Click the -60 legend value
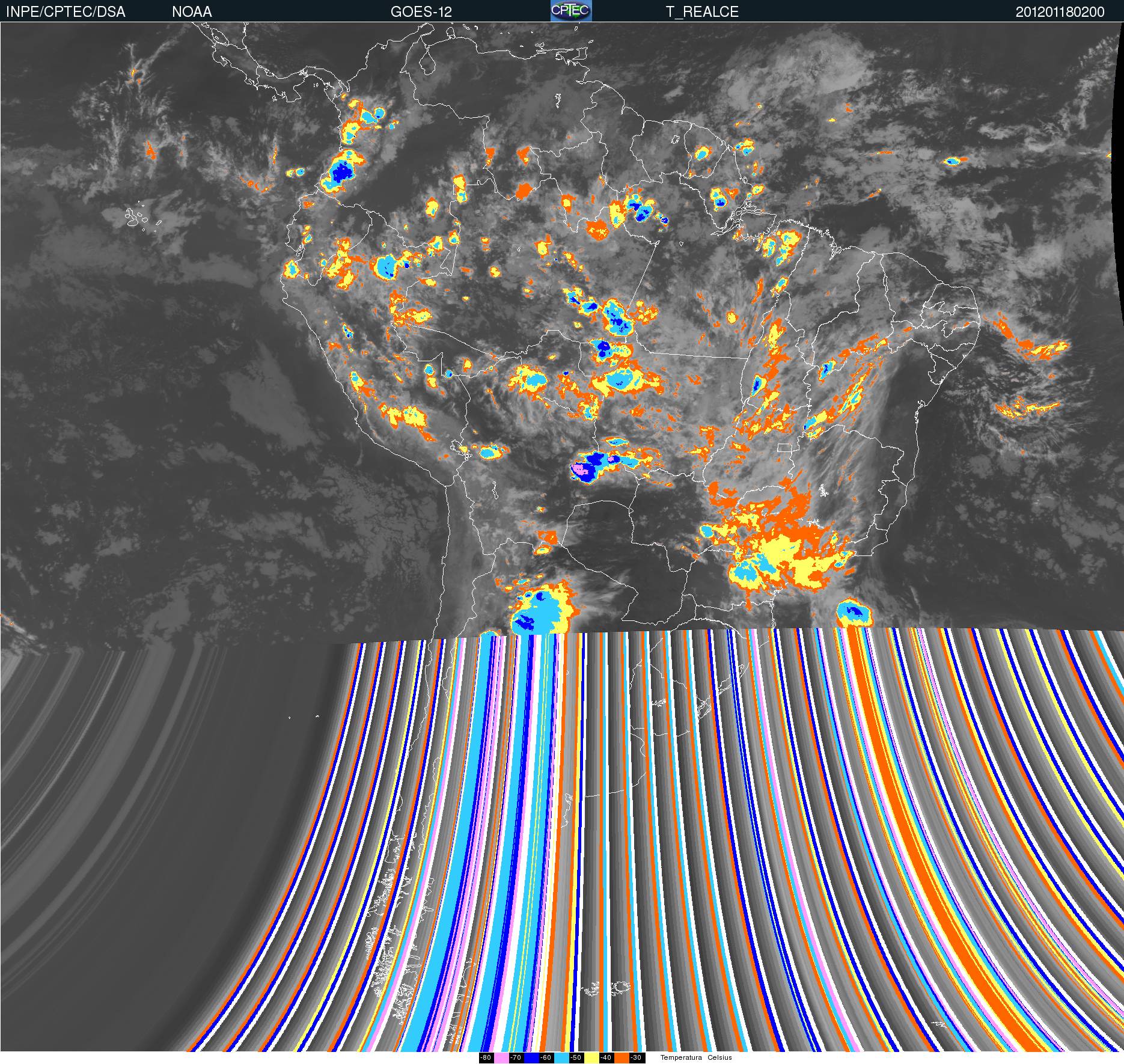1124x1064 pixels. (546, 1058)
